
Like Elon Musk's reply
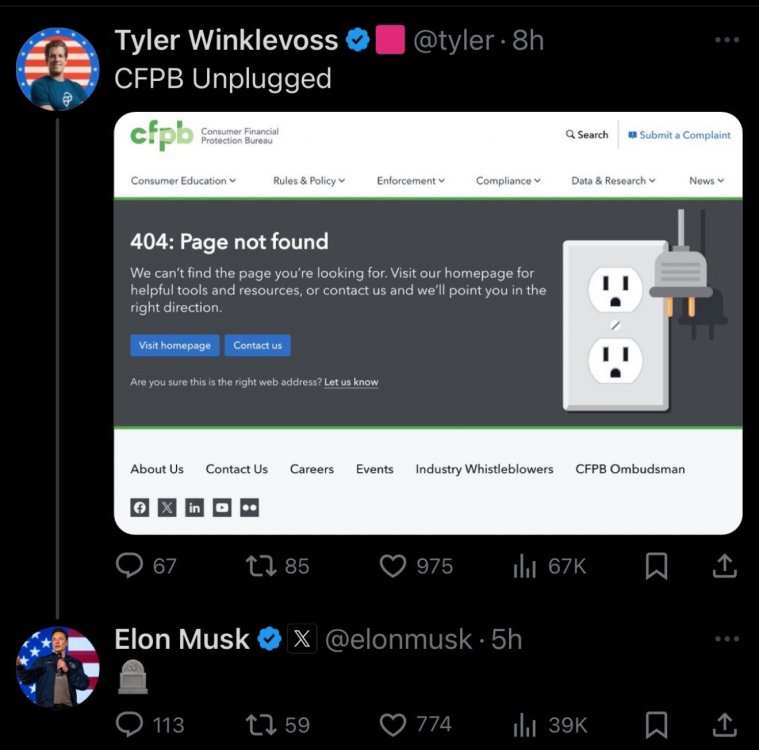click(x=393, y=724)
